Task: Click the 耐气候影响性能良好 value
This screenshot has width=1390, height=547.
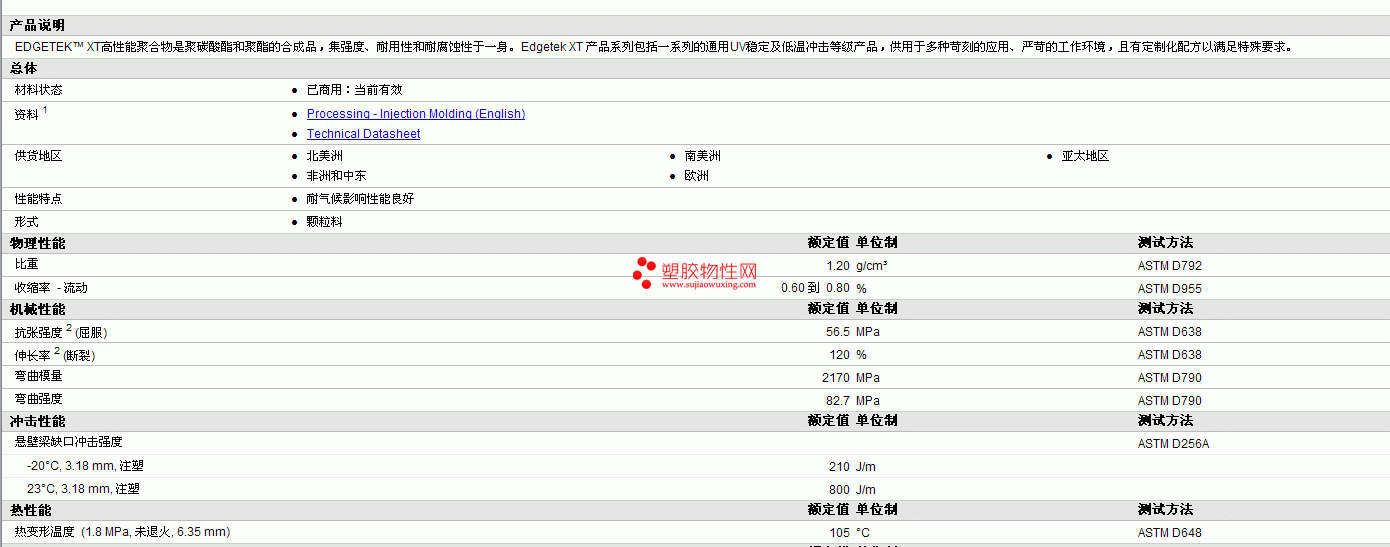Action: (360, 199)
